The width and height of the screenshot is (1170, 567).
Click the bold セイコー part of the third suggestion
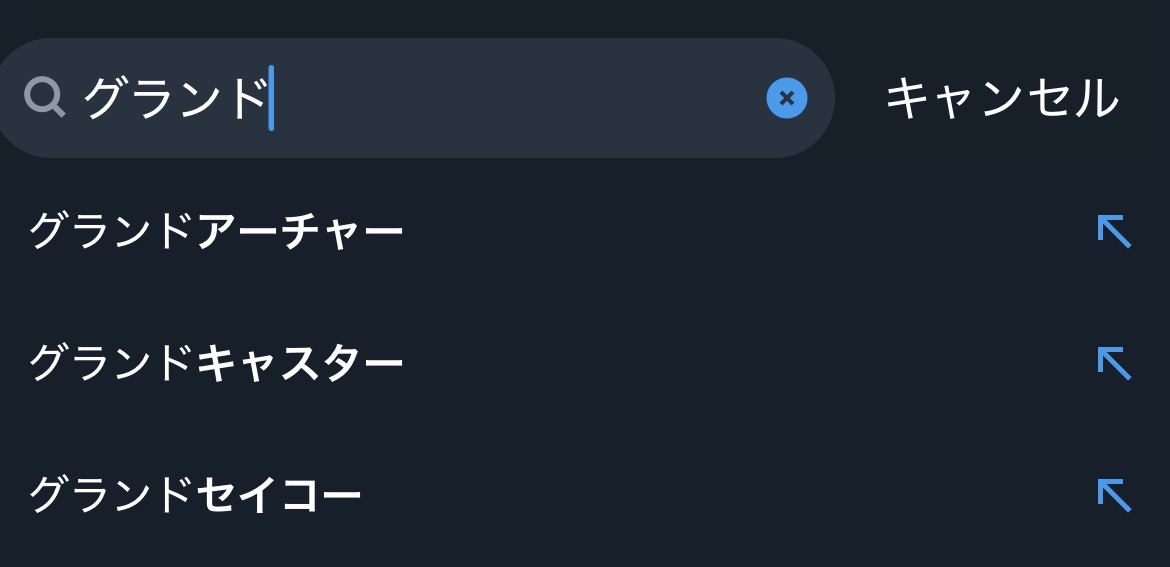279,495
